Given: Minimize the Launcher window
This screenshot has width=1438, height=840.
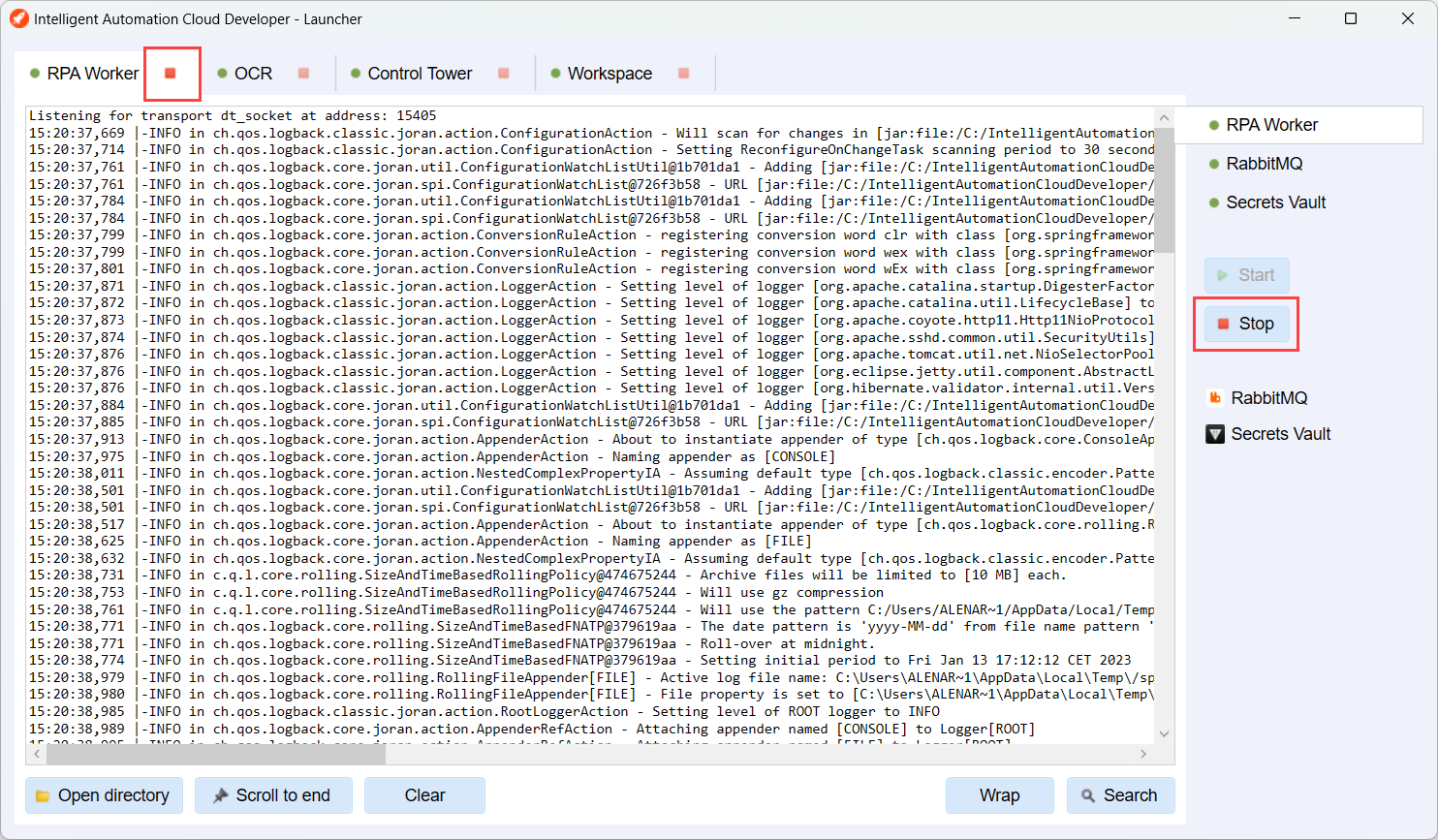Looking at the screenshot, I should pyautogui.click(x=1295, y=18).
